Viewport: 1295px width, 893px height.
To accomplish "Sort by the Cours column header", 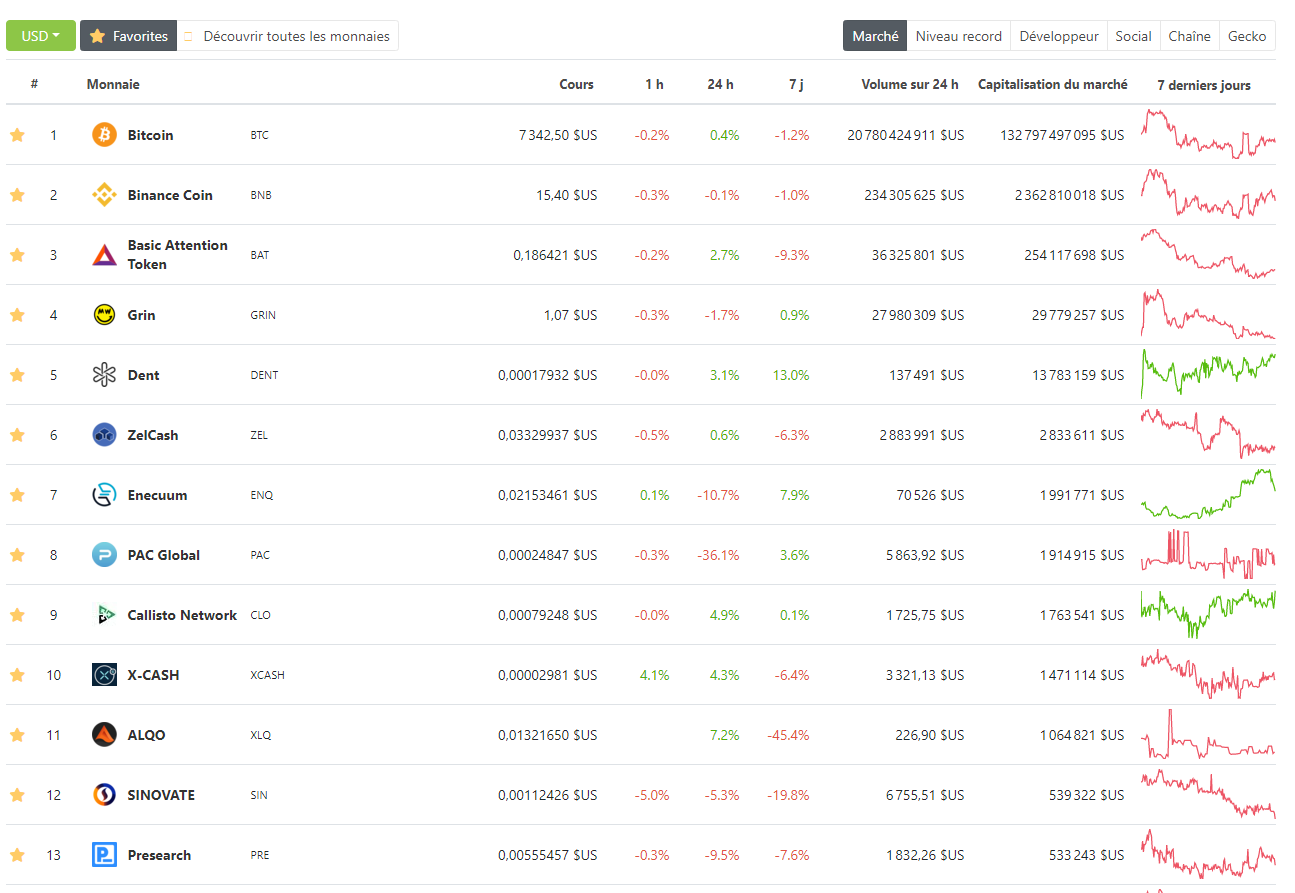I will click(x=576, y=85).
